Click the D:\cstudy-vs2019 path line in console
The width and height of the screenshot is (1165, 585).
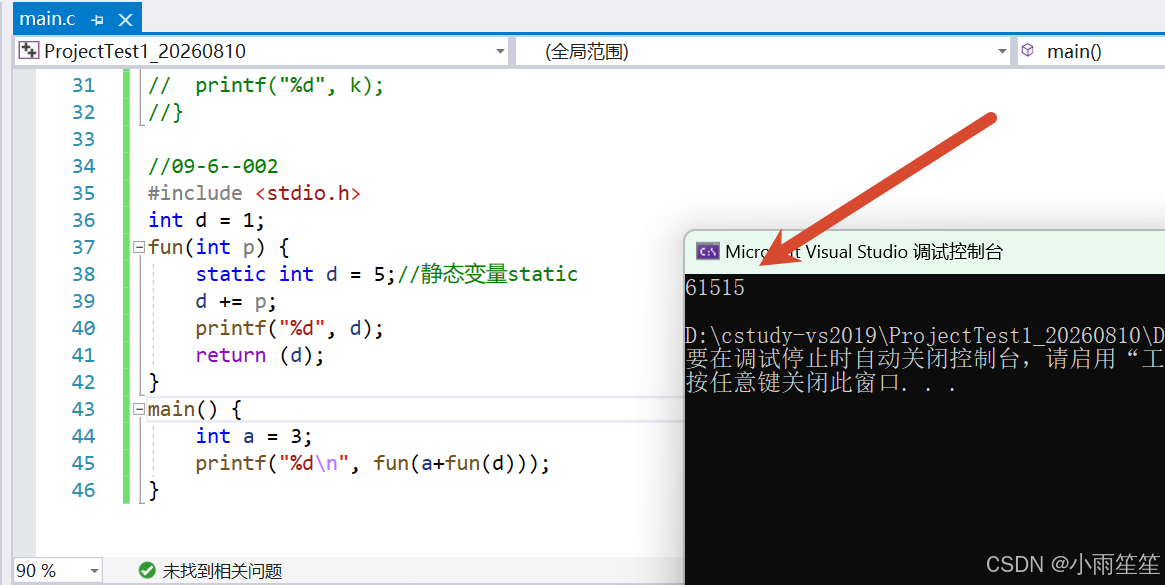pos(924,335)
